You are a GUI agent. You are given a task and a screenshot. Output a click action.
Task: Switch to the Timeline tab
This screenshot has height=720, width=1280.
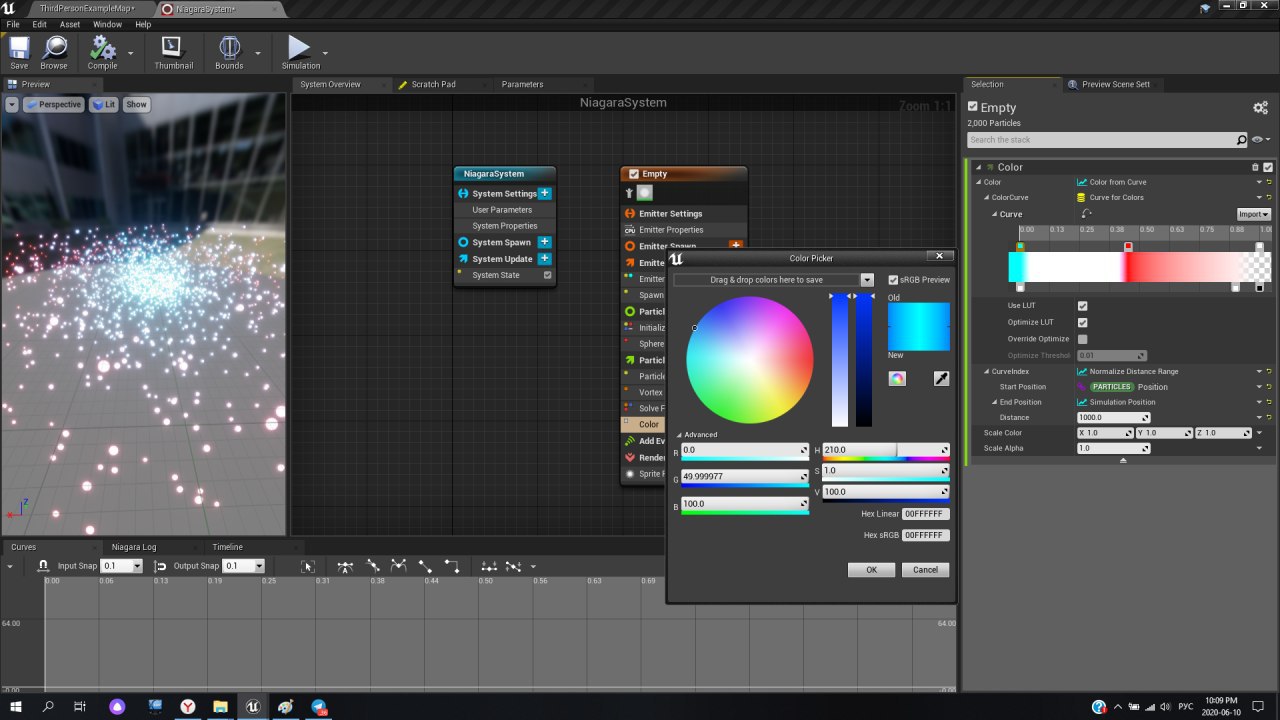point(227,547)
